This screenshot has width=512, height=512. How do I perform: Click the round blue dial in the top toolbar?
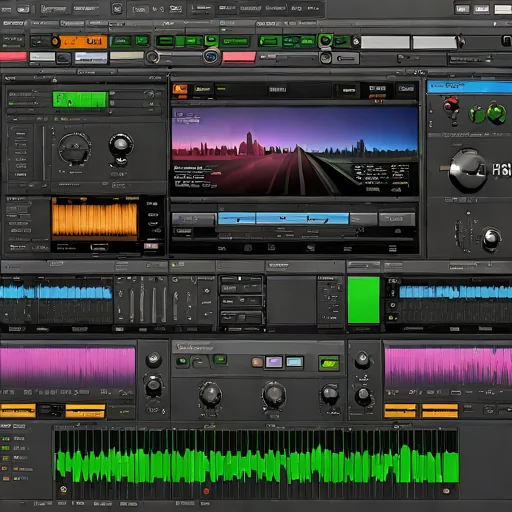[211, 57]
